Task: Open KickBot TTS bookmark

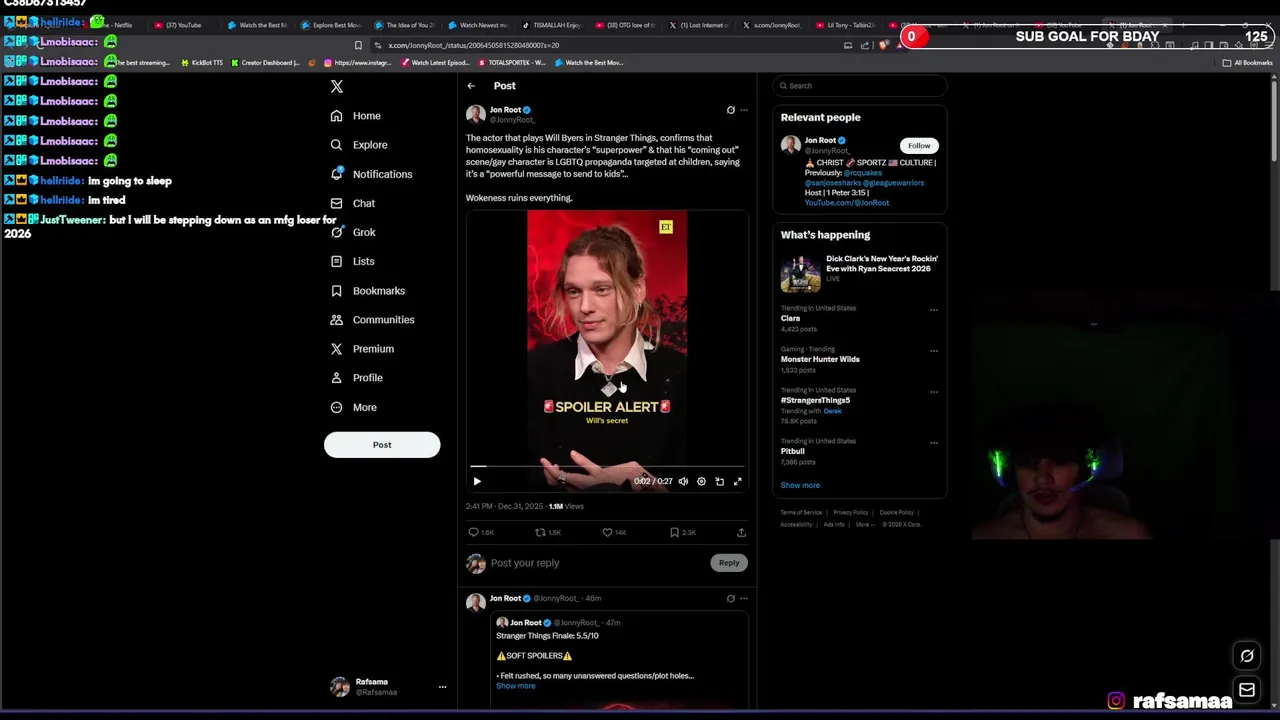Action: coord(203,63)
